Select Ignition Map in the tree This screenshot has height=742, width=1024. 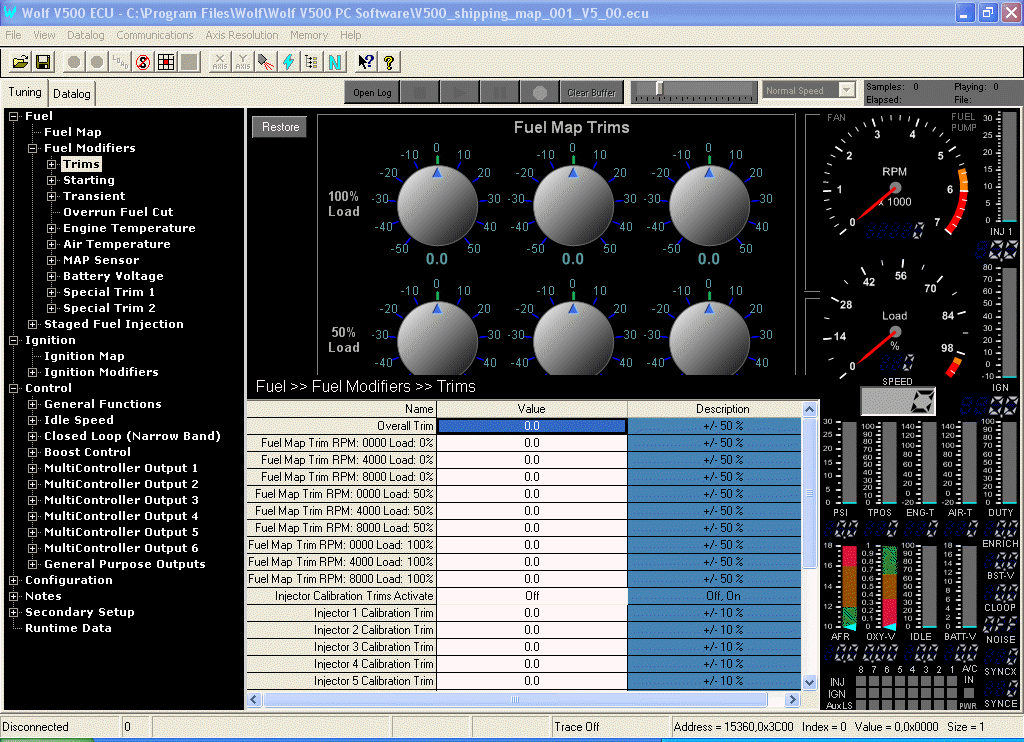pyautogui.click(x=84, y=356)
